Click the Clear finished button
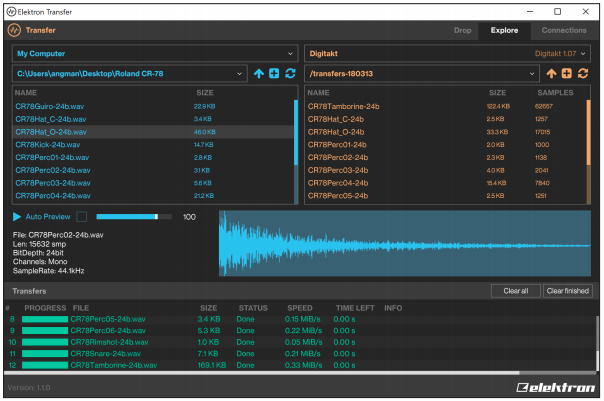The height and width of the screenshot is (401, 604). click(x=567, y=291)
